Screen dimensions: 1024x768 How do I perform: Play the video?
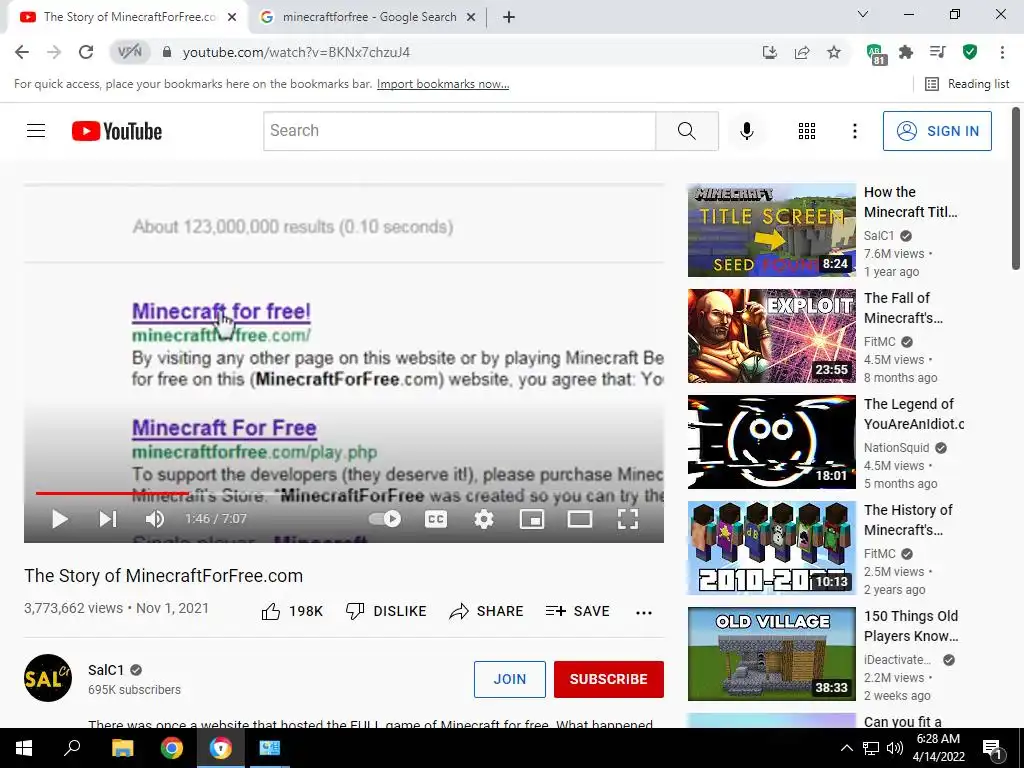click(59, 519)
